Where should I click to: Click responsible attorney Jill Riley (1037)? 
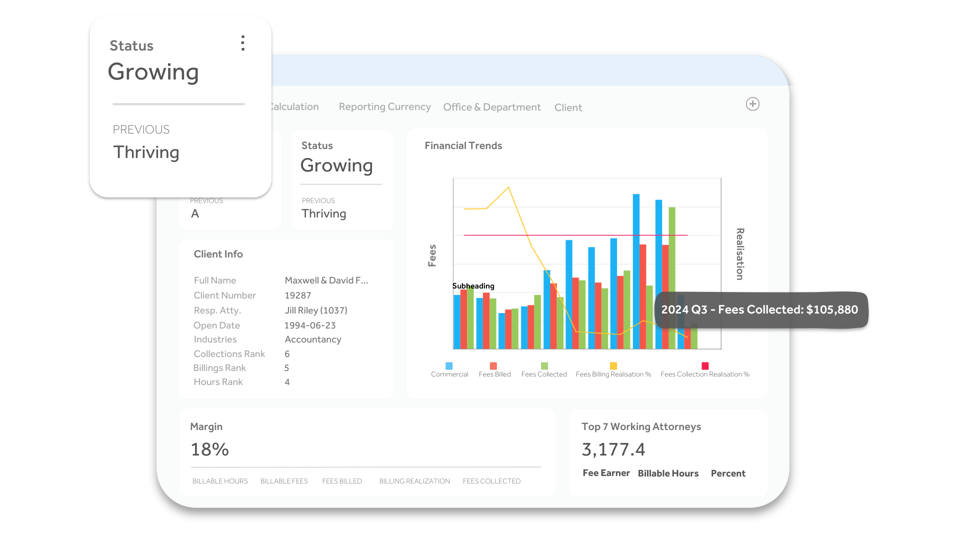point(316,310)
